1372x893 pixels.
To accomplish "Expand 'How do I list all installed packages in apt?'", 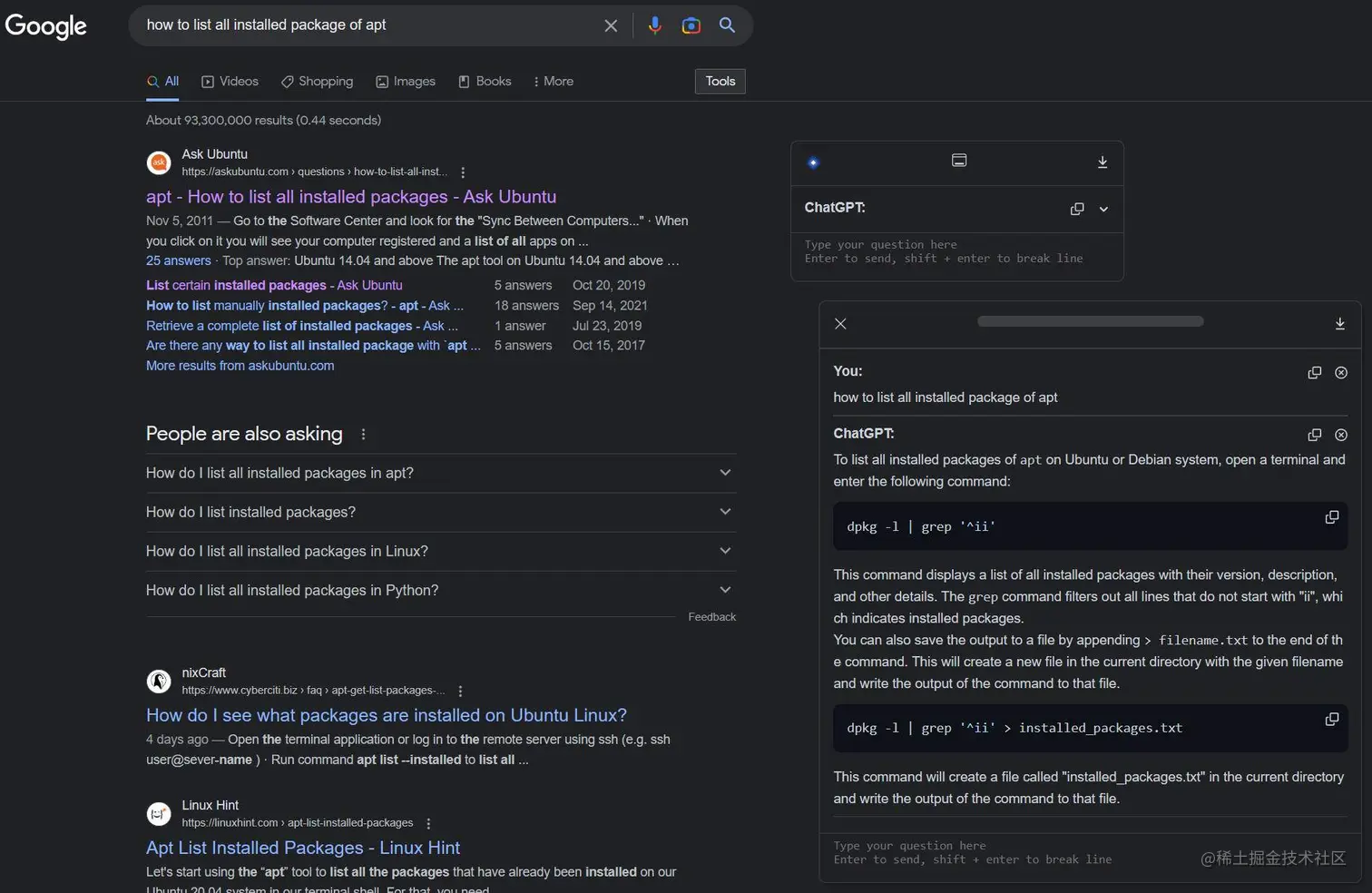I will pyautogui.click(x=441, y=473).
